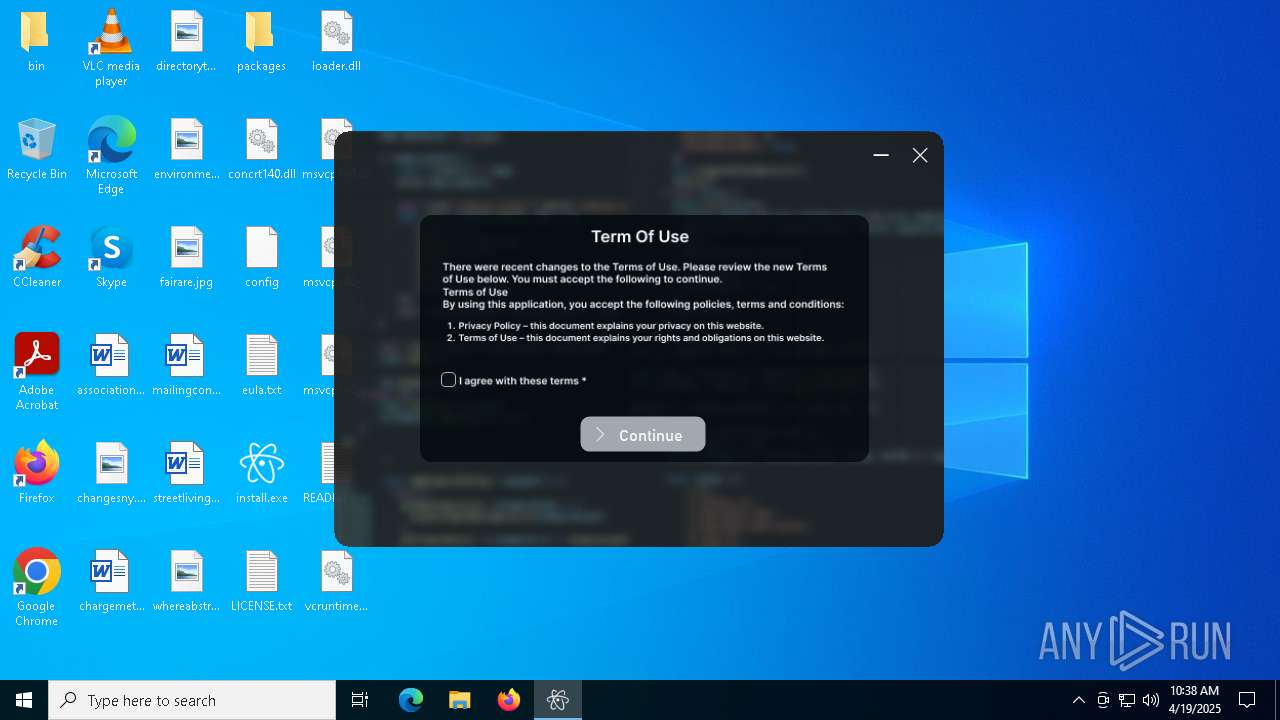The image size is (1280, 720).
Task: Click the 'Privacy Policy' list item text
Action: (x=611, y=326)
